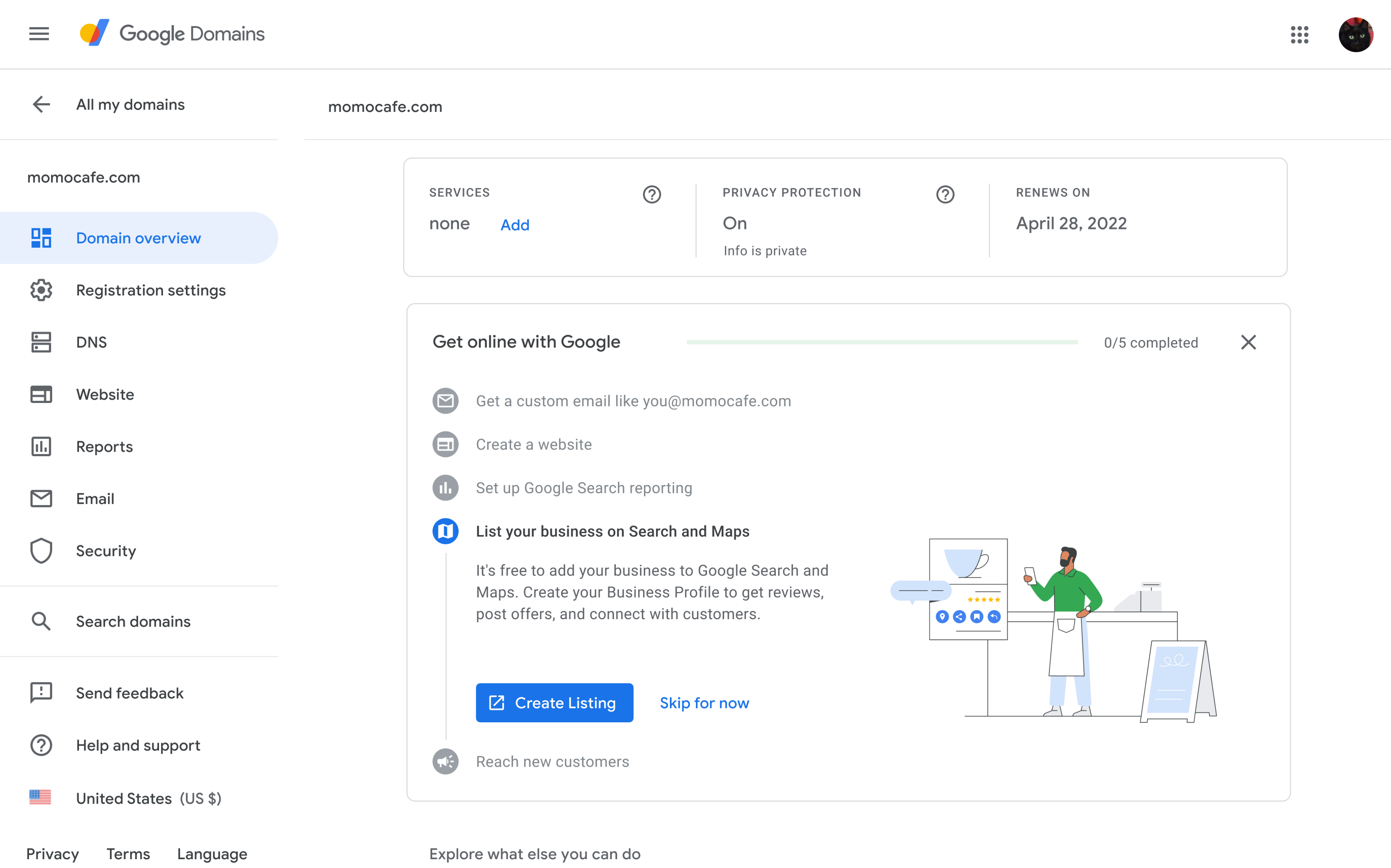Expand Set up Google Search reporting
Image resolution: width=1391 pixels, height=868 pixels.
click(x=584, y=488)
